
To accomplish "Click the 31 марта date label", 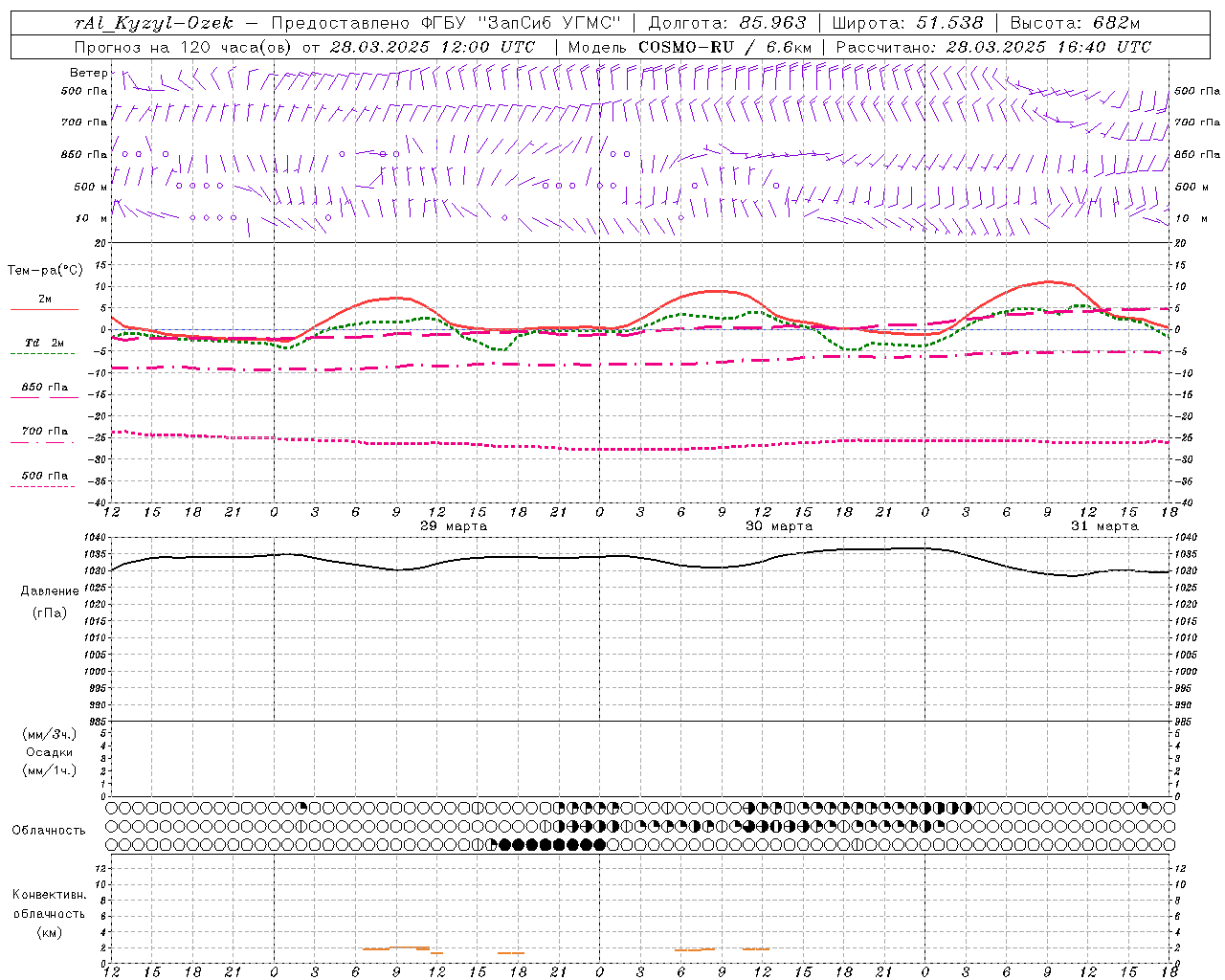I will 1104,526.
